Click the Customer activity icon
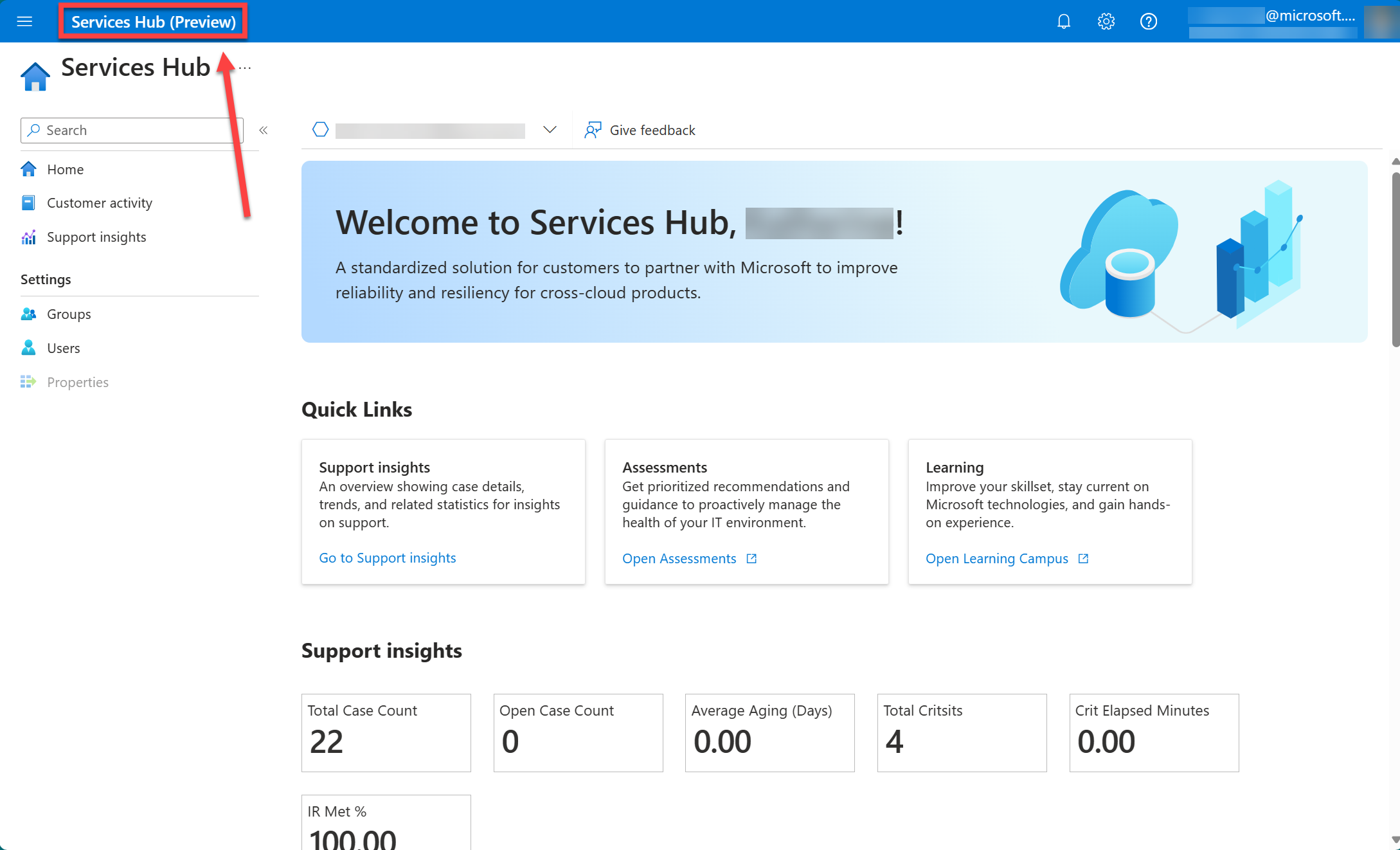 click(x=29, y=202)
